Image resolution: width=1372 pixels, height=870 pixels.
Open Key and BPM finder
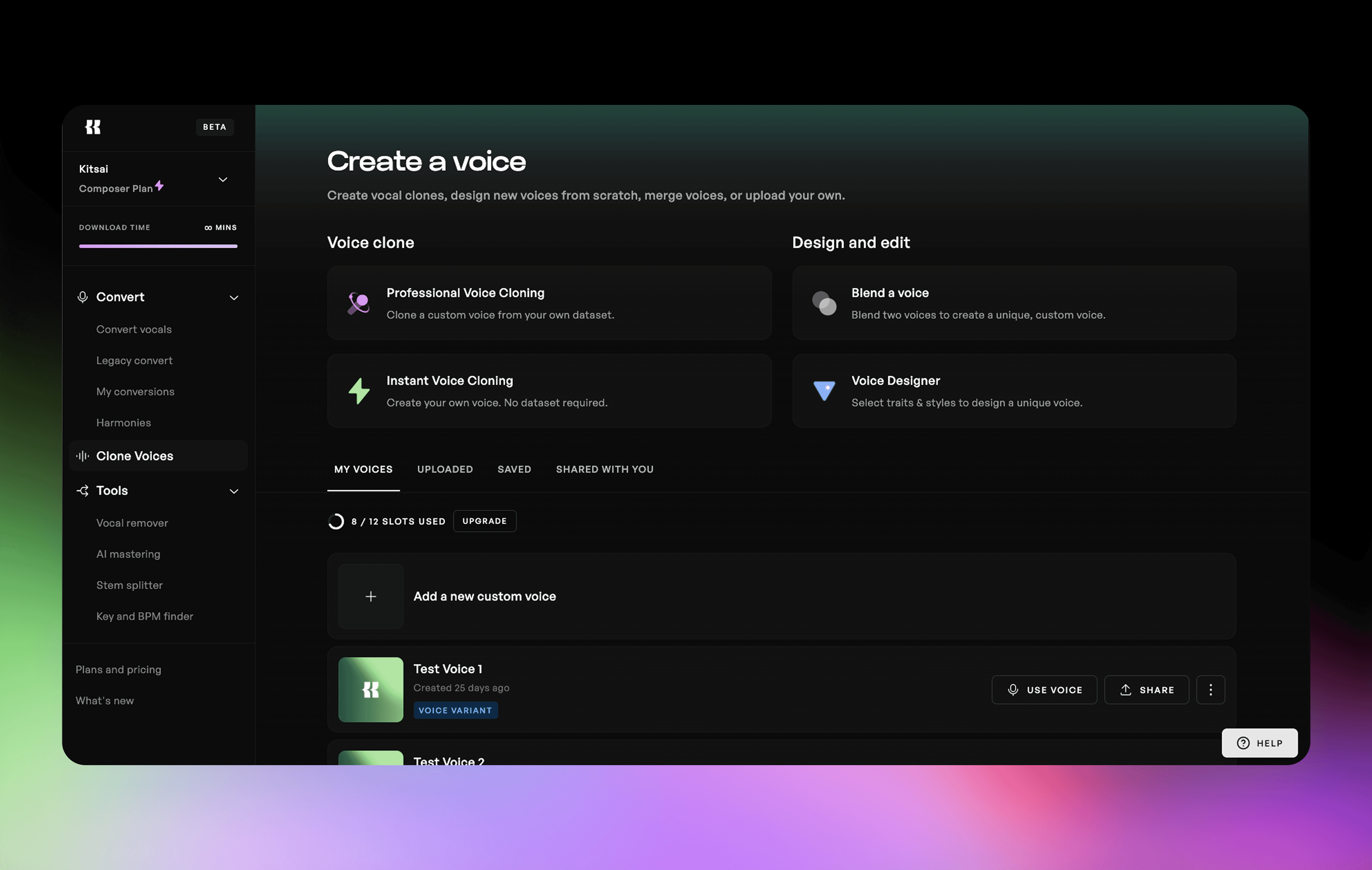145,616
